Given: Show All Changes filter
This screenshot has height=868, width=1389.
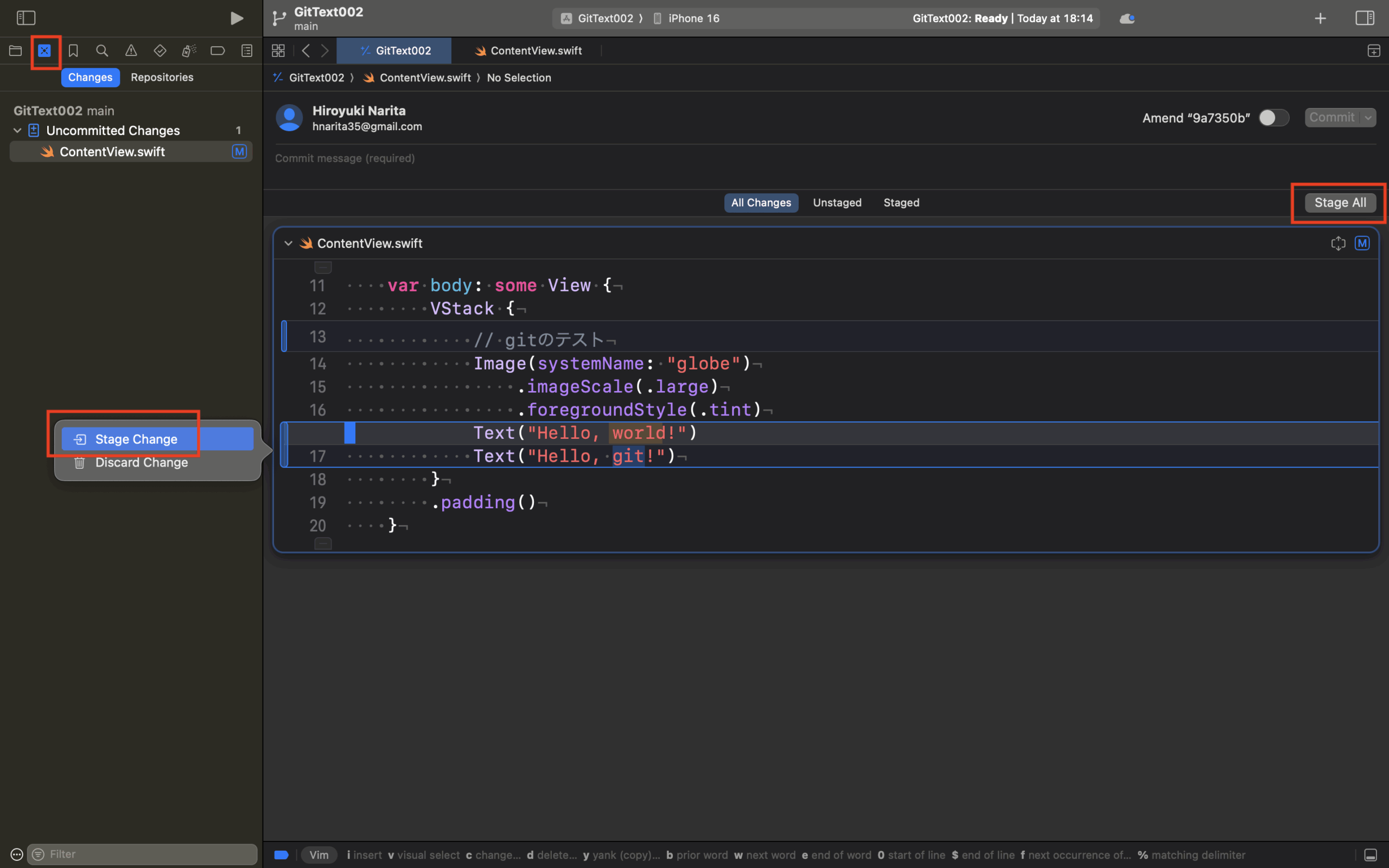Looking at the screenshot, I should (x=761, y=203).
